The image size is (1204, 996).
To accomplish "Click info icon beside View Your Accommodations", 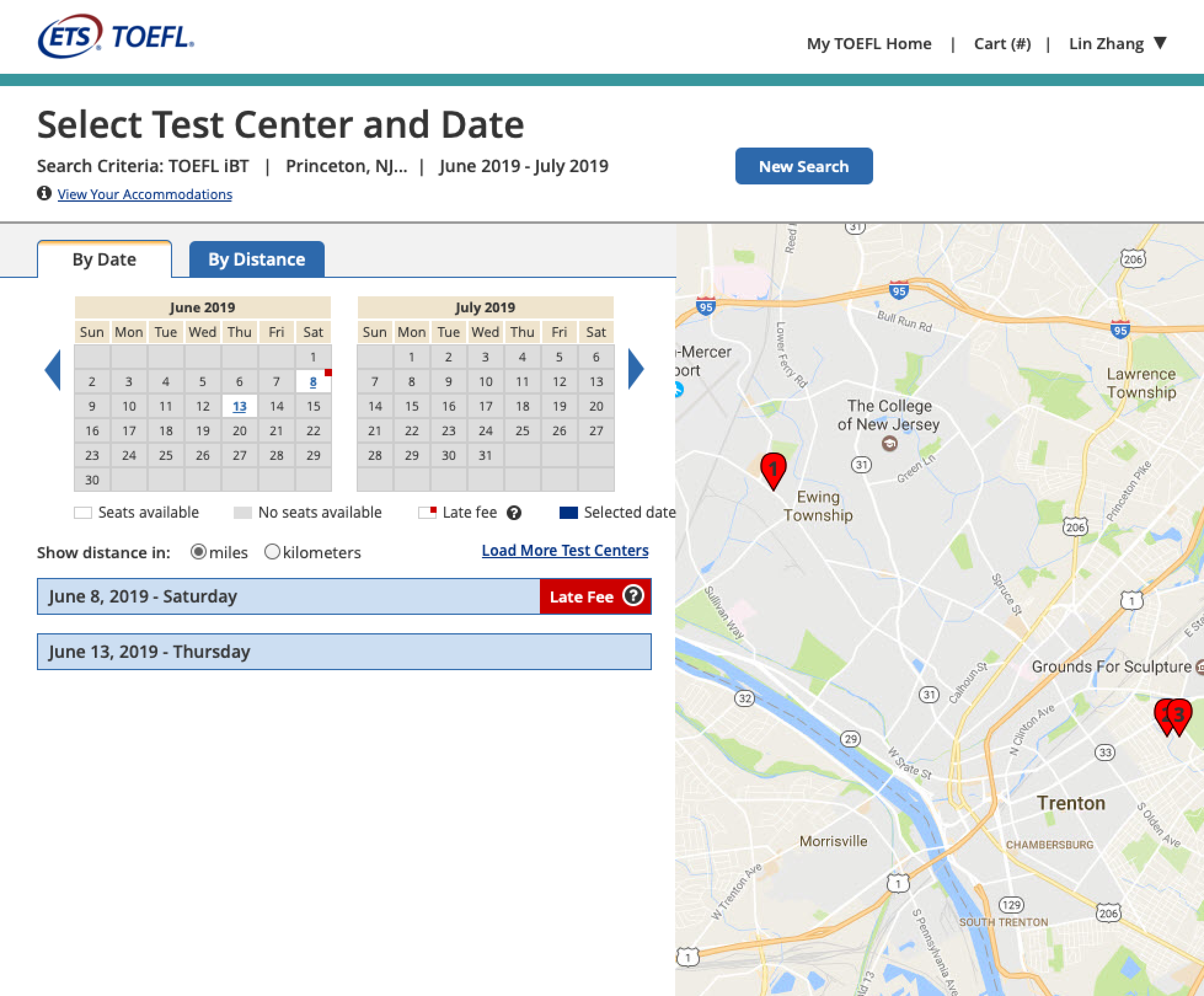I will 44,193.
